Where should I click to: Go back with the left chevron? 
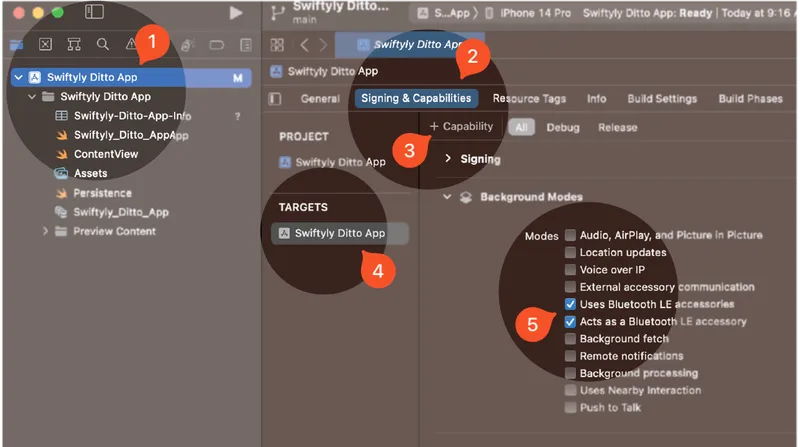[305, 45]
